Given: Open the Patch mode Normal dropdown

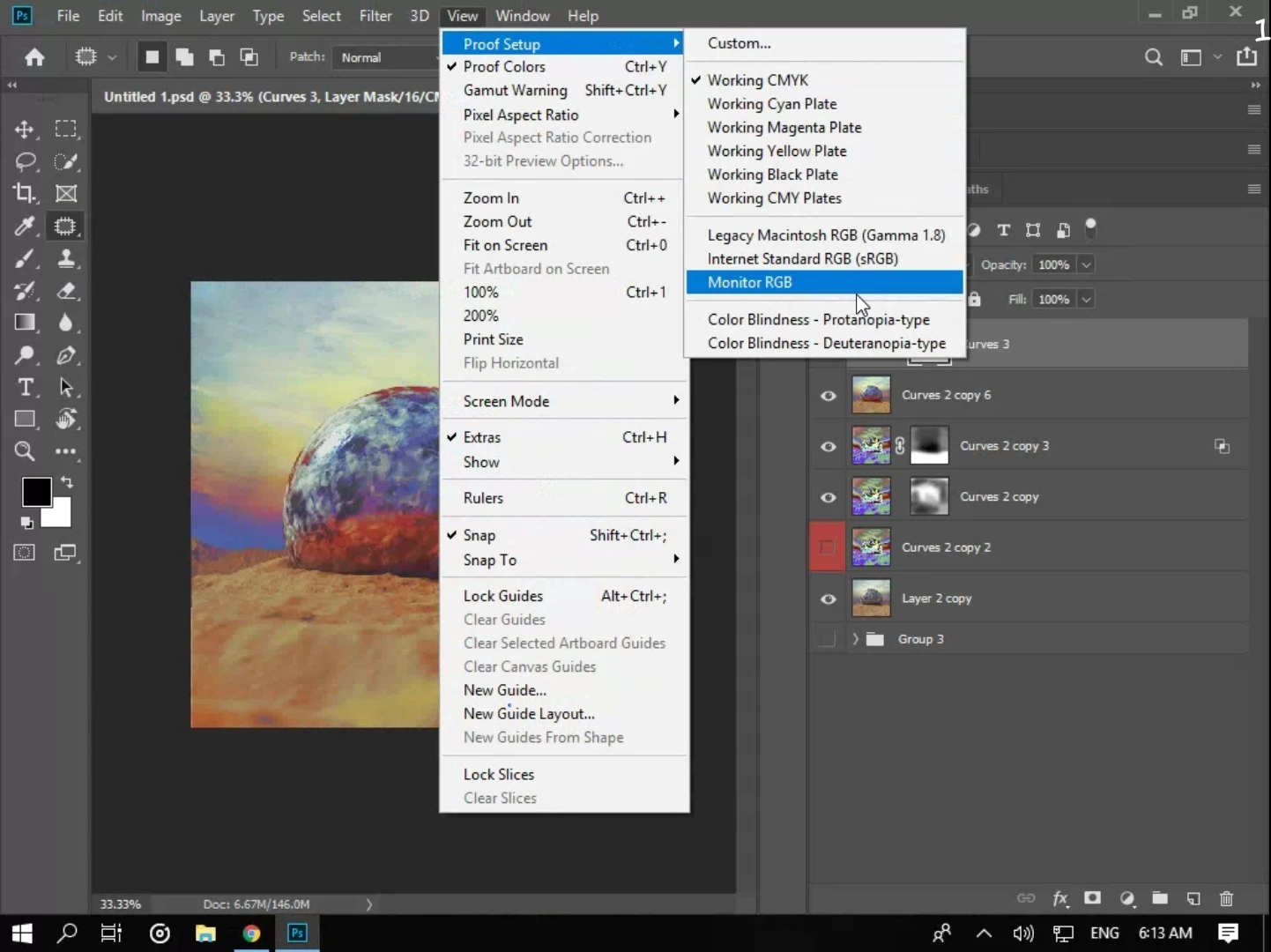Looking at the screenshot, I should (388, 57).
